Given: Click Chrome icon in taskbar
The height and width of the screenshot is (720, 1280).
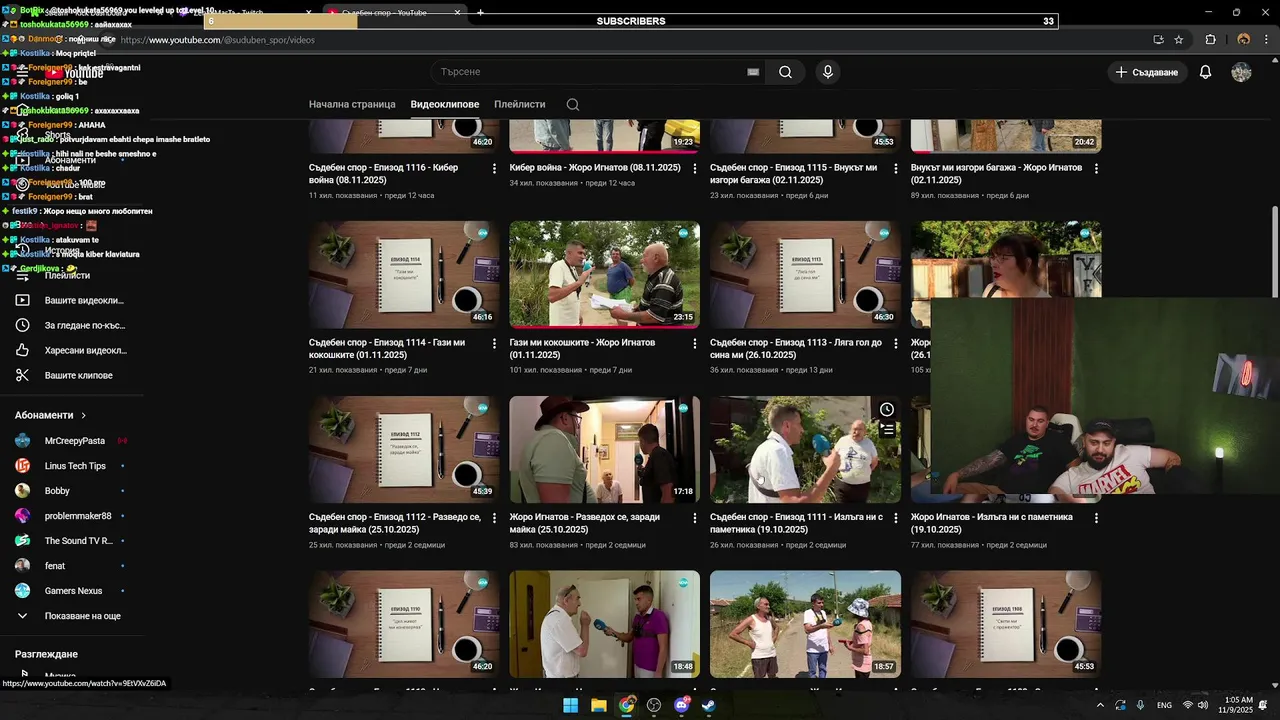Looking at the screenshot, I should tap(626, 705).
